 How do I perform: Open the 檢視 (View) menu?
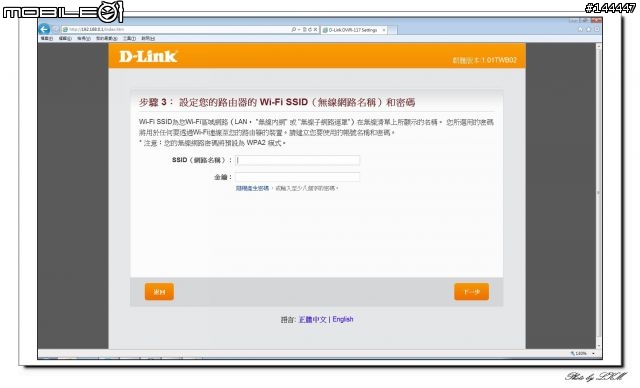84,38
